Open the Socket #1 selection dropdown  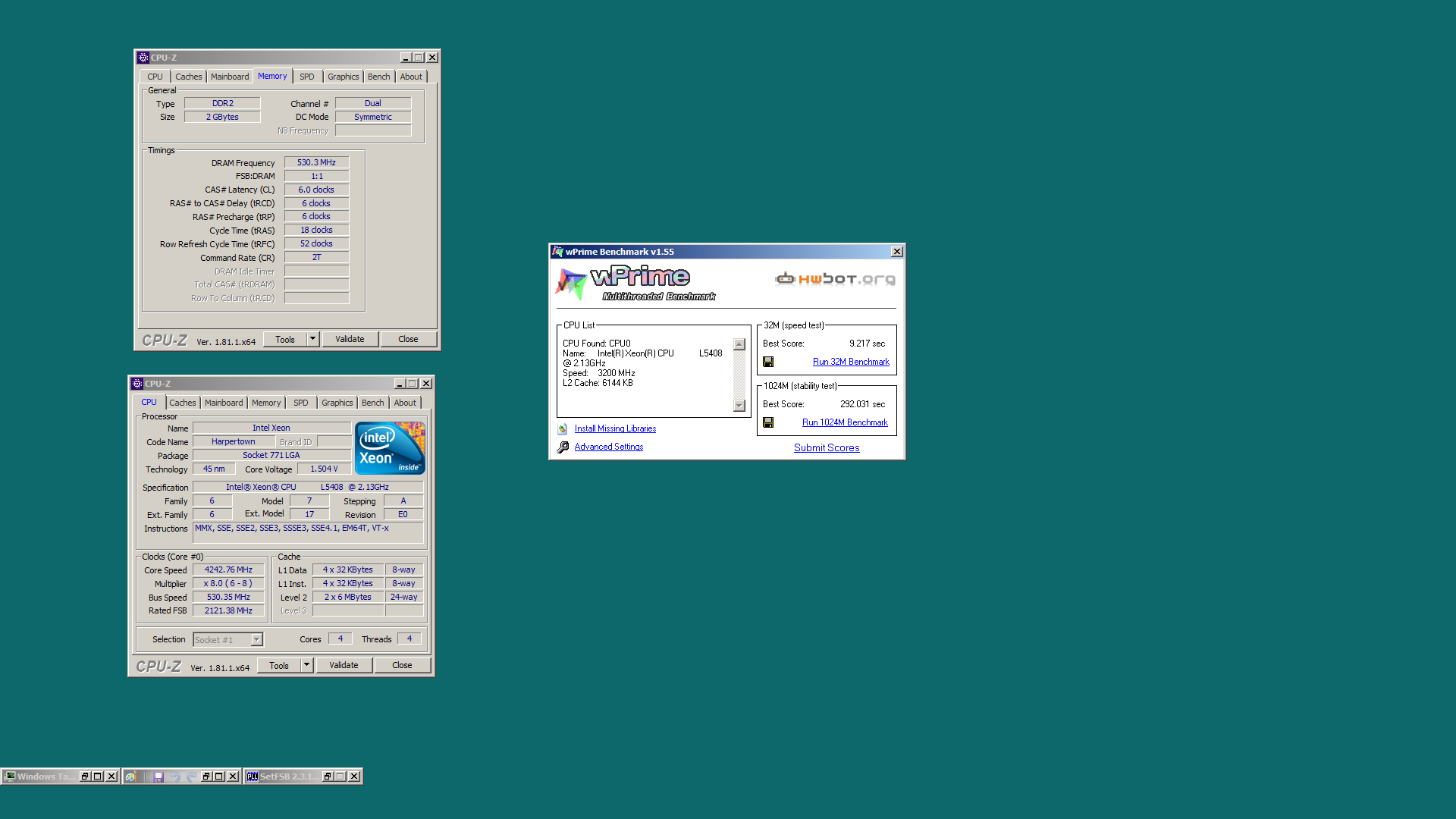point(256,640)
